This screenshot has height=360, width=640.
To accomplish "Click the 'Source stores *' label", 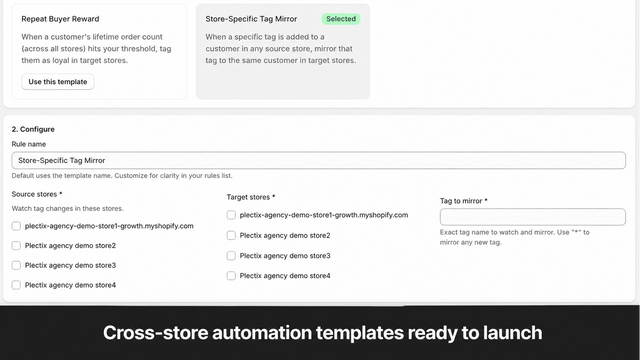I will click(x=37, y=194).
